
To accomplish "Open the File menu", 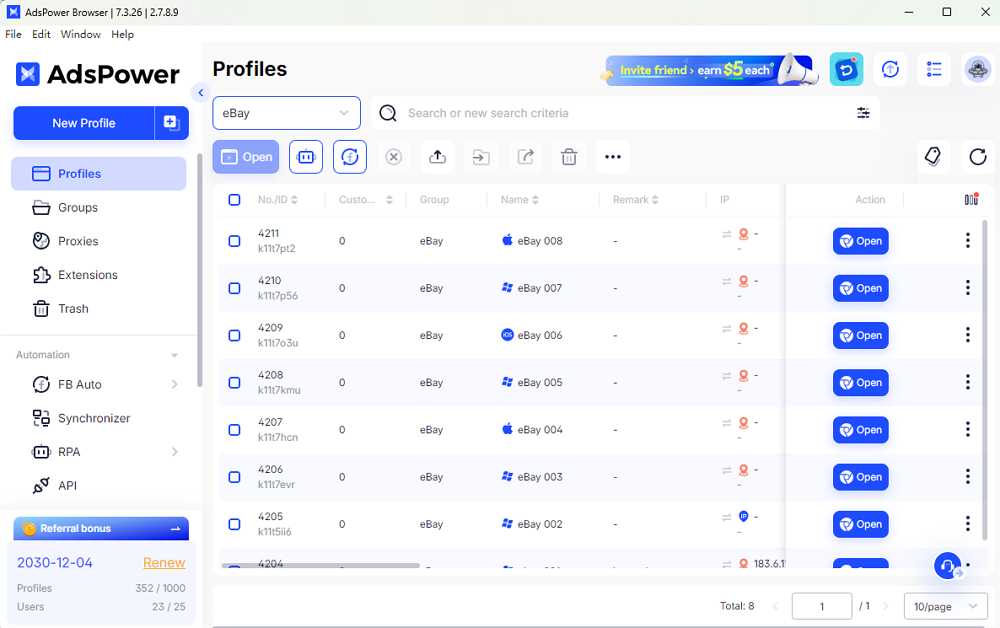I will coord(13,34).
